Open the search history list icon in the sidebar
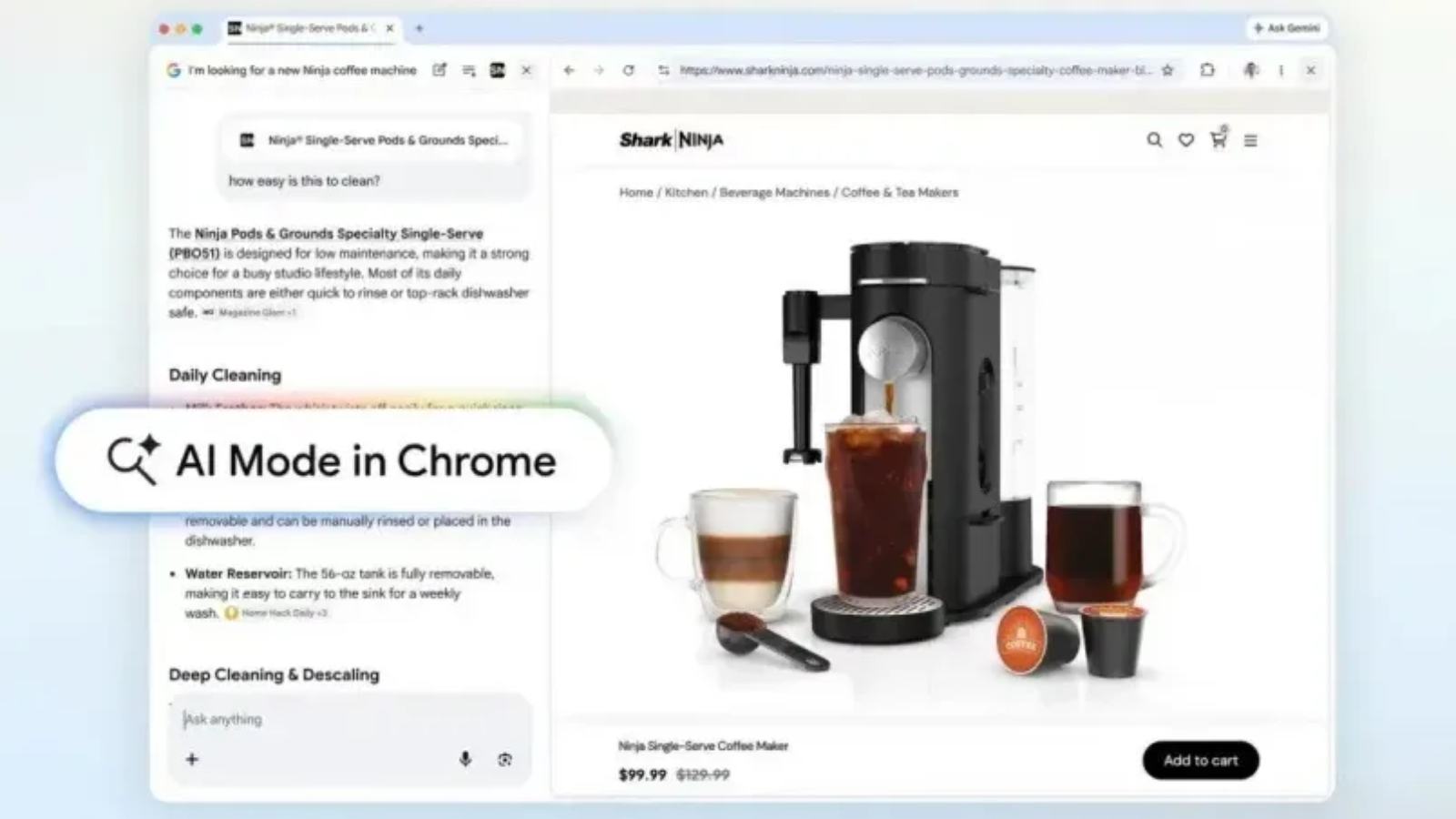Screen dimensions: 1456x819 pos(470,70)
